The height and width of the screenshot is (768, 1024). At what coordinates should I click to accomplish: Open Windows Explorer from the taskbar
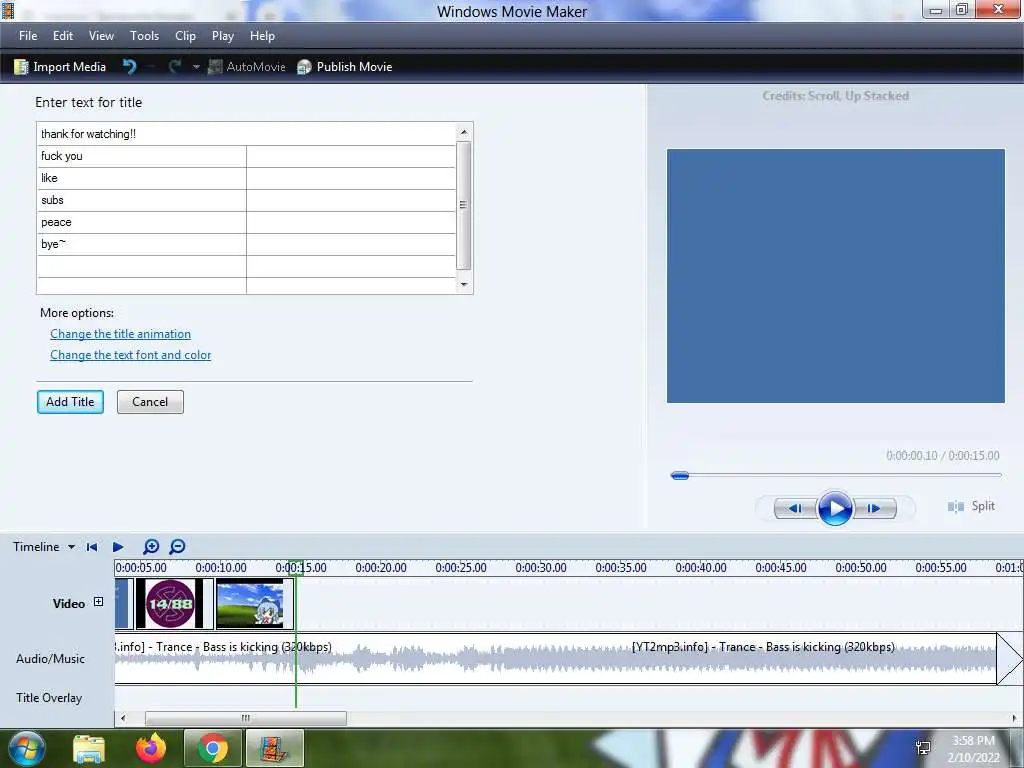click(89, 749)
